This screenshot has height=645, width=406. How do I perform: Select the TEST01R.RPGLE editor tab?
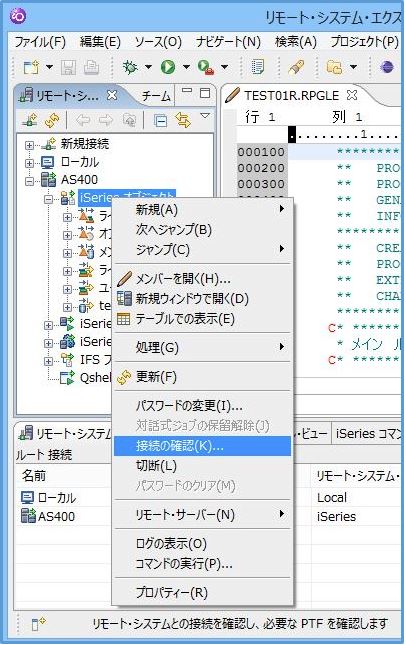pos(292,95)
